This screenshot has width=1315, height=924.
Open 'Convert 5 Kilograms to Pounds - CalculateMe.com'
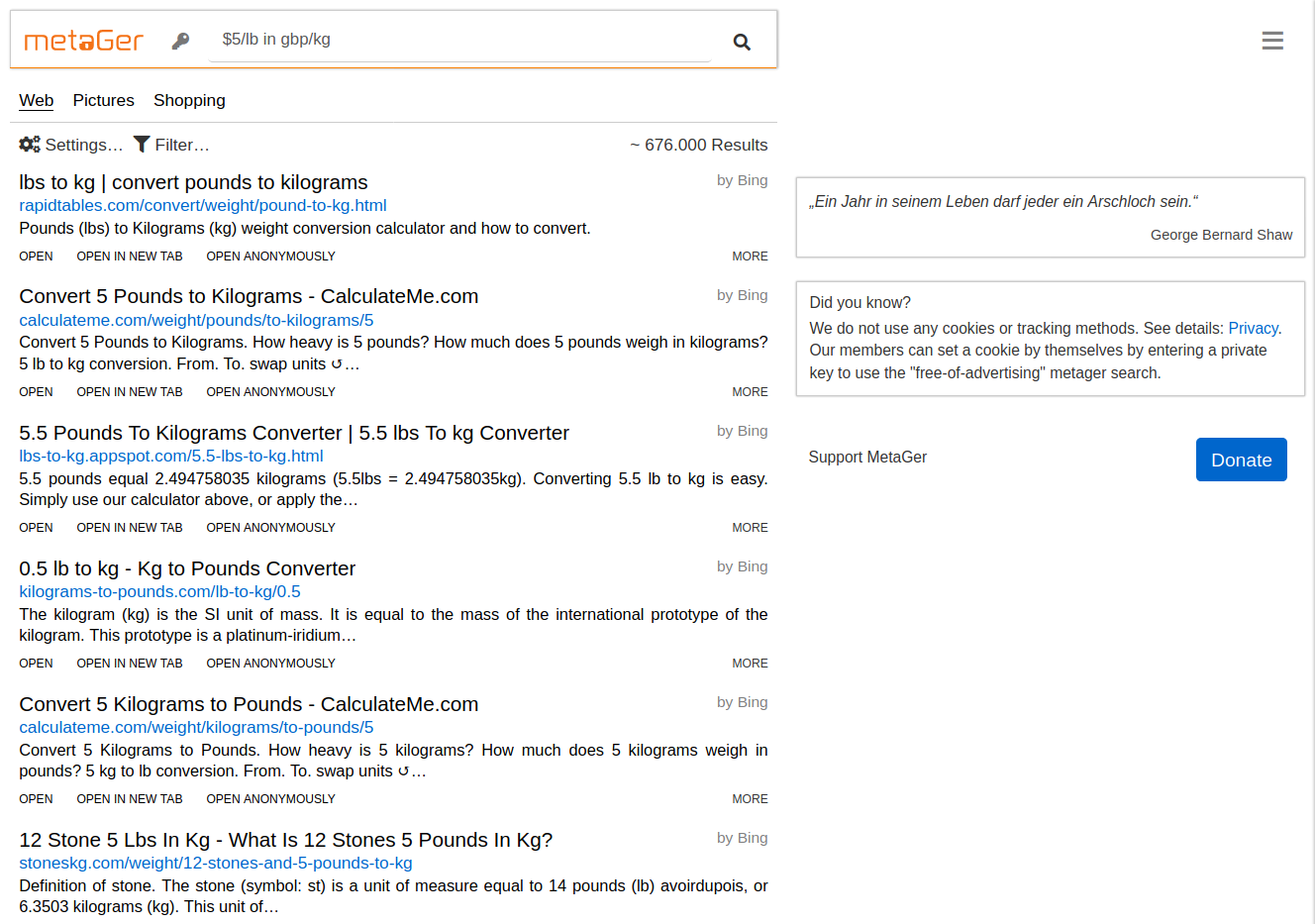point(249,704)
